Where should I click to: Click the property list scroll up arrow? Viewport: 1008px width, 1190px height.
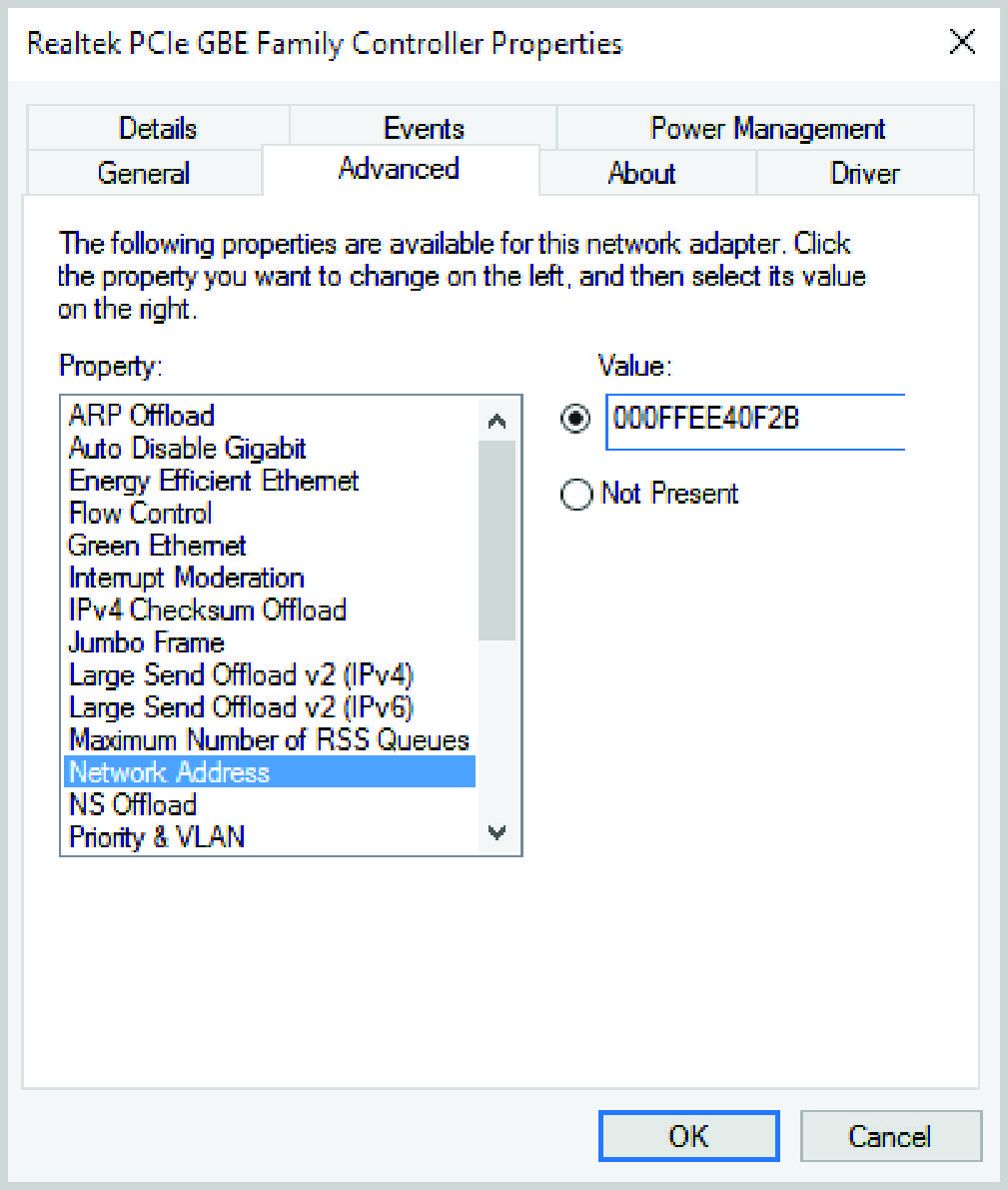[x=498, y=421]
